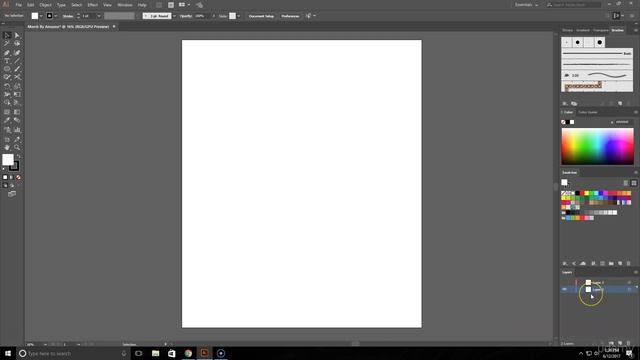Select the Type tool
This screenshot has height=360, width=640.
(x=7, y=61)
